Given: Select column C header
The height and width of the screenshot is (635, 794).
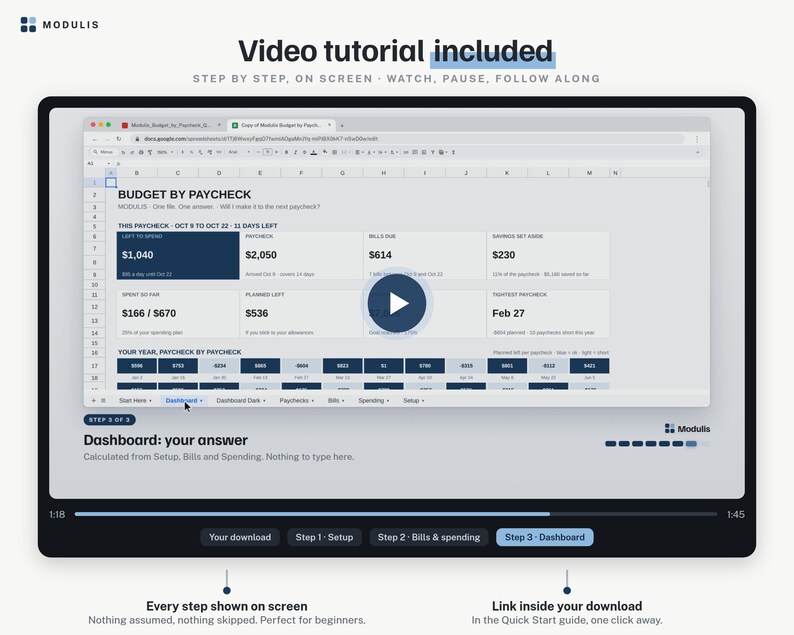Looking at the screenshot, I should (178, 173).
